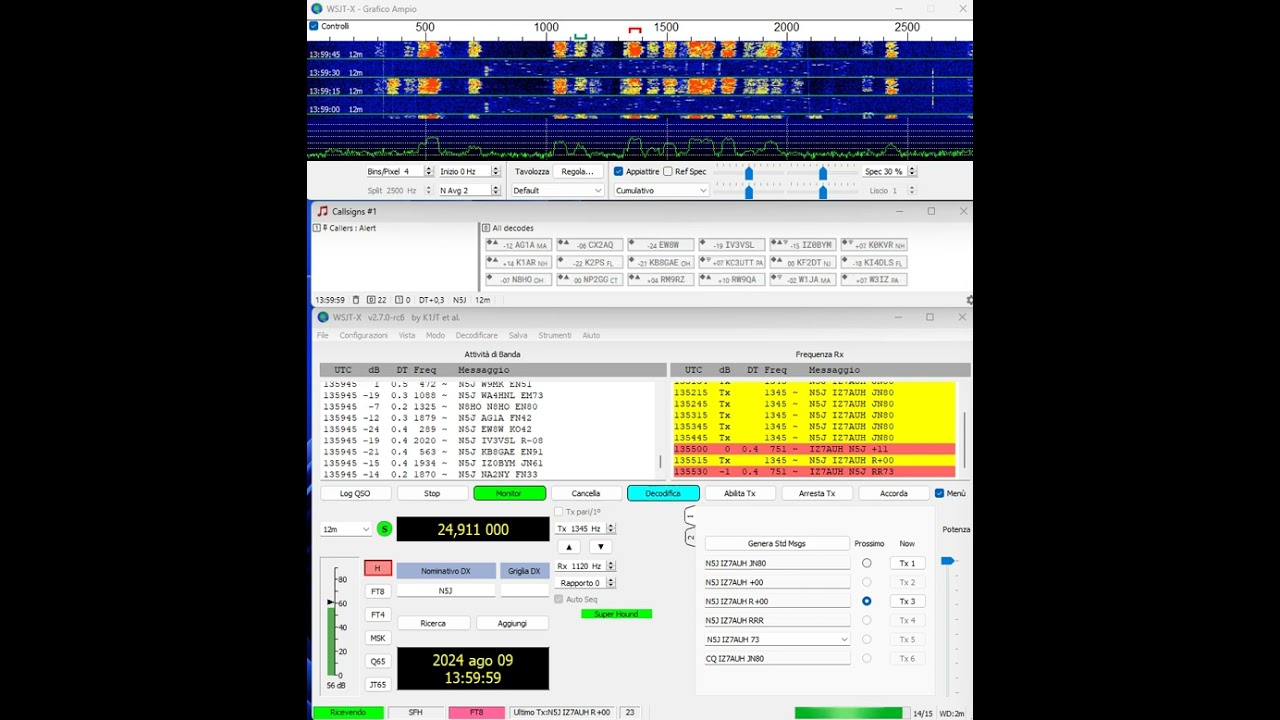The width and height of the screenshot is (1280, 720).
Task: Toggle the Menù checkbox
Action: point(939,493)
